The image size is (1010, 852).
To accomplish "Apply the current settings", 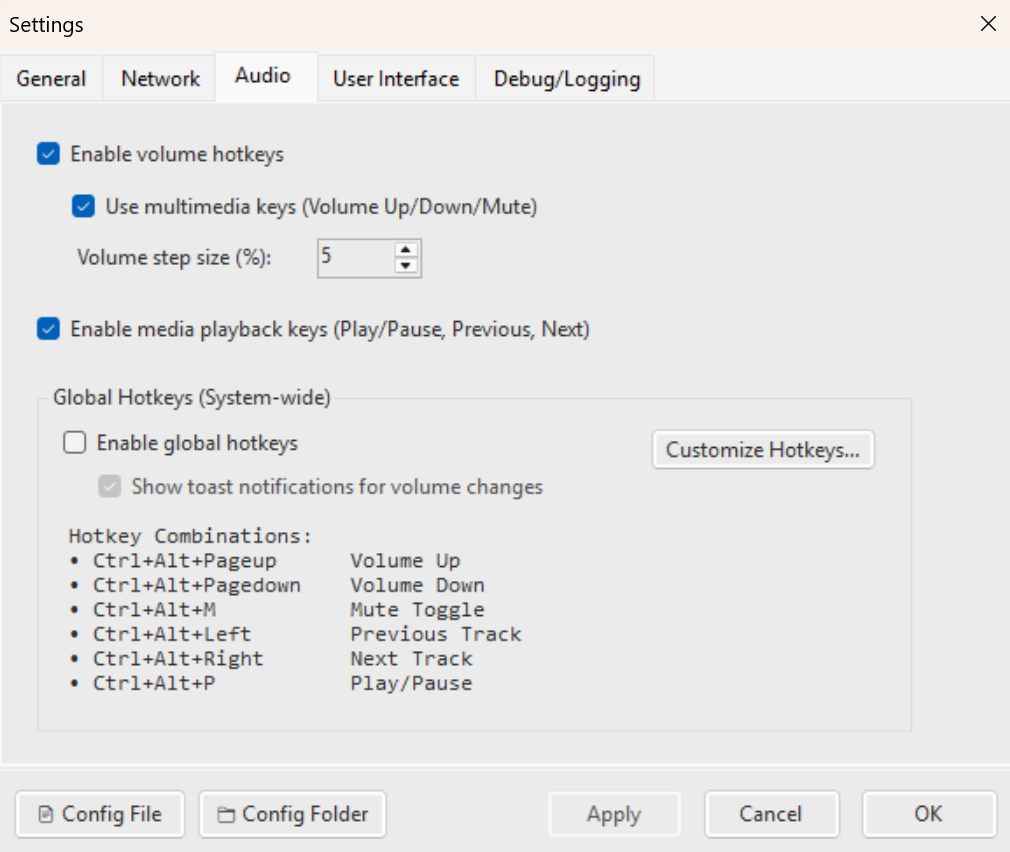I will 614,814.
